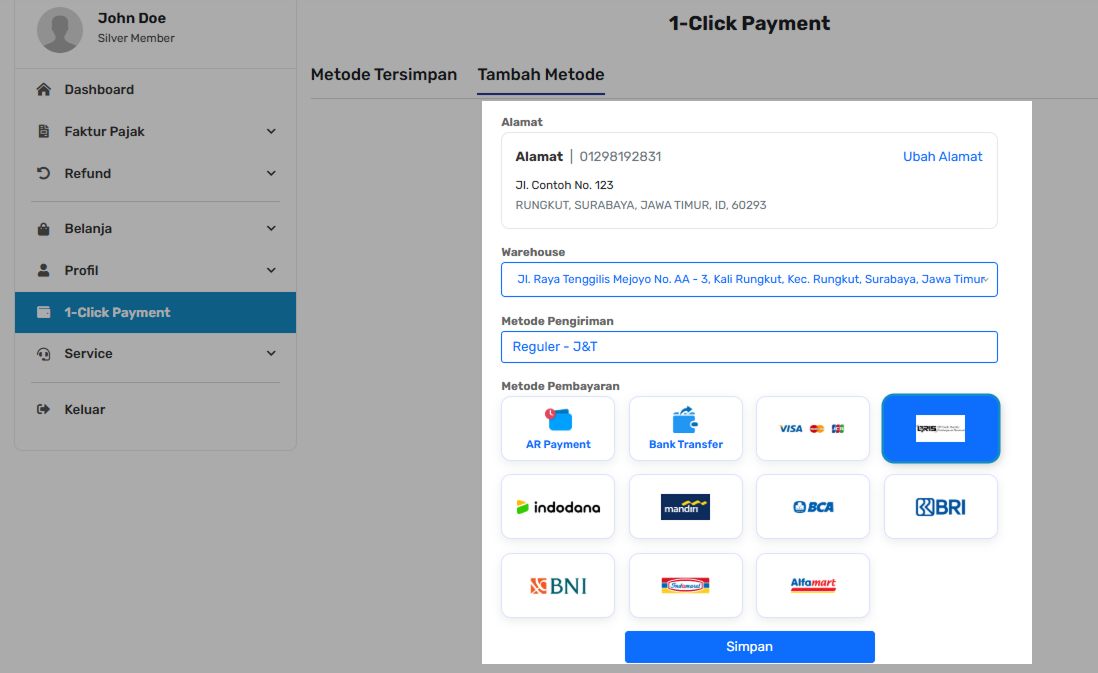Open the Faktur Pajak menu label
This screenshot has height=673, width=1098.
[x=104, y=131]
